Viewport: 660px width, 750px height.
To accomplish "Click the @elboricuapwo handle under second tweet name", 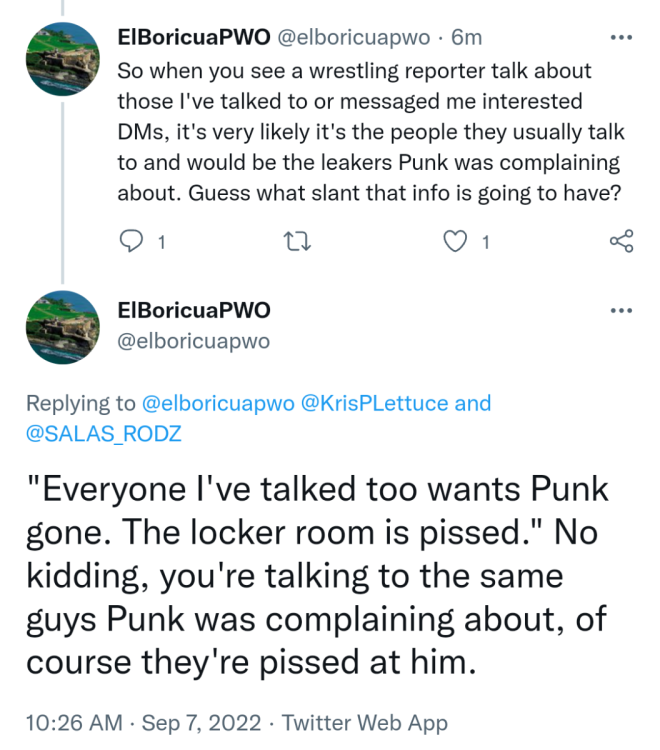I will [x=194, y=342].
